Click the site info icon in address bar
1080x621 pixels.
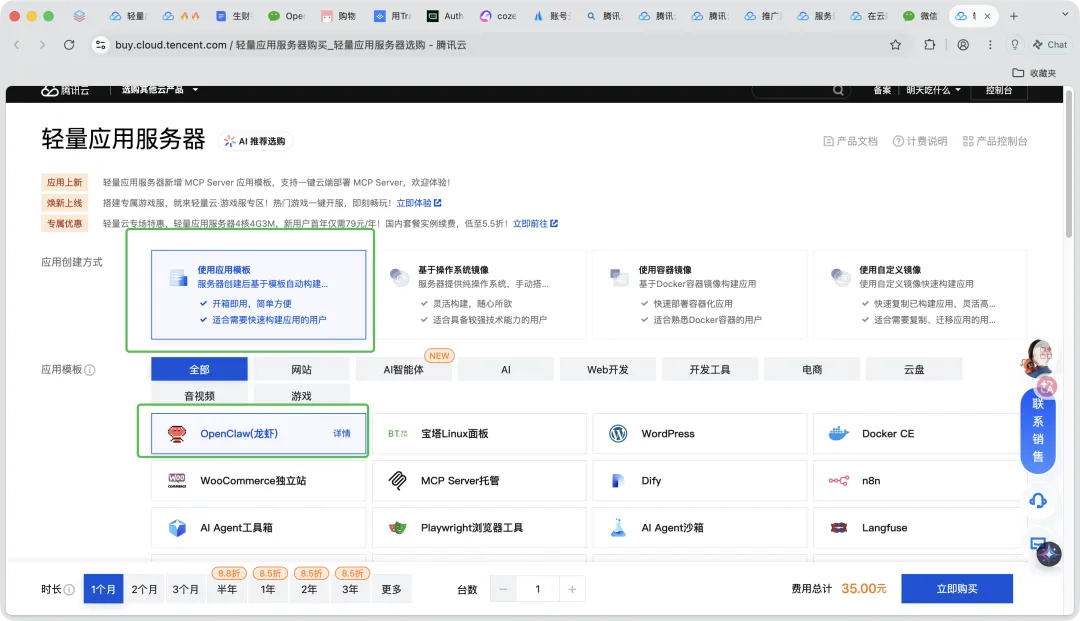point(101,45)
